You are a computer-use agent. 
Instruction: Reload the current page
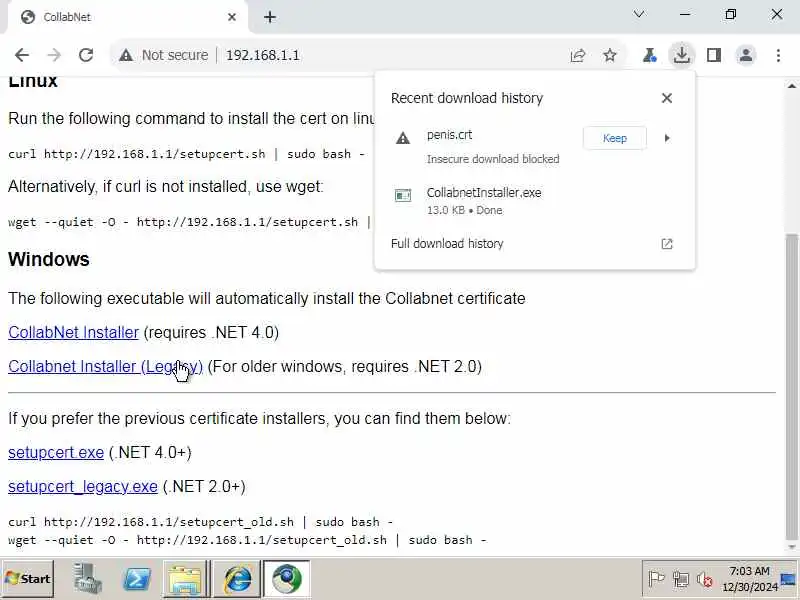click(86, 55)
